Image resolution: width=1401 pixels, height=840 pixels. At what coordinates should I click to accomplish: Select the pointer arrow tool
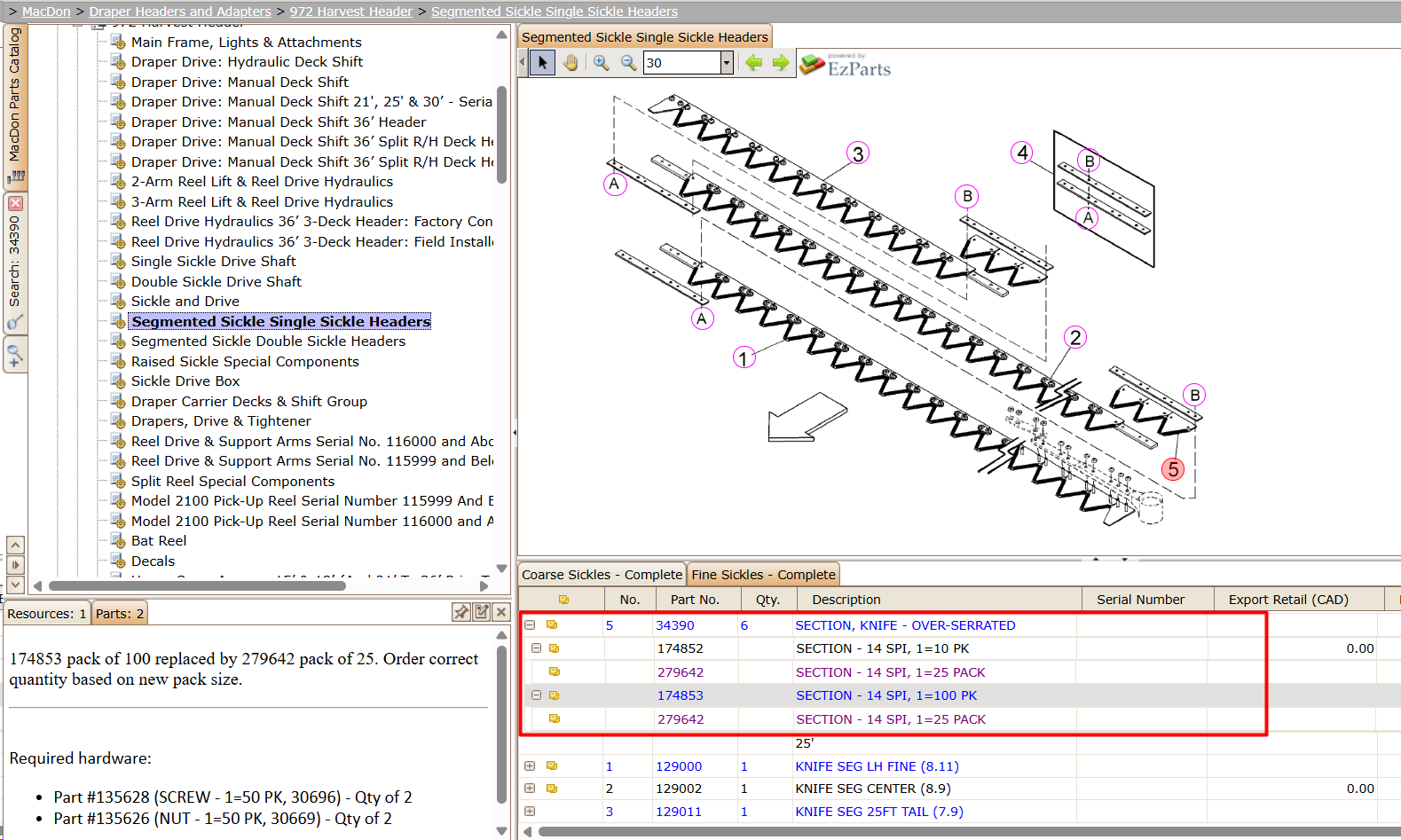click(x=542, y=63)
